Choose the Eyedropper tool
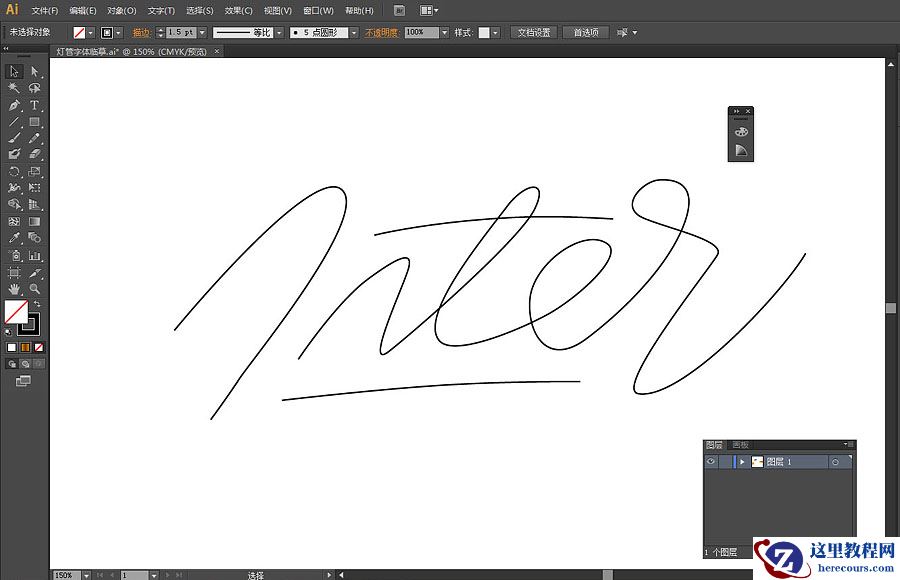This screenshot has height=580, width=900. [x=14, y=238]
